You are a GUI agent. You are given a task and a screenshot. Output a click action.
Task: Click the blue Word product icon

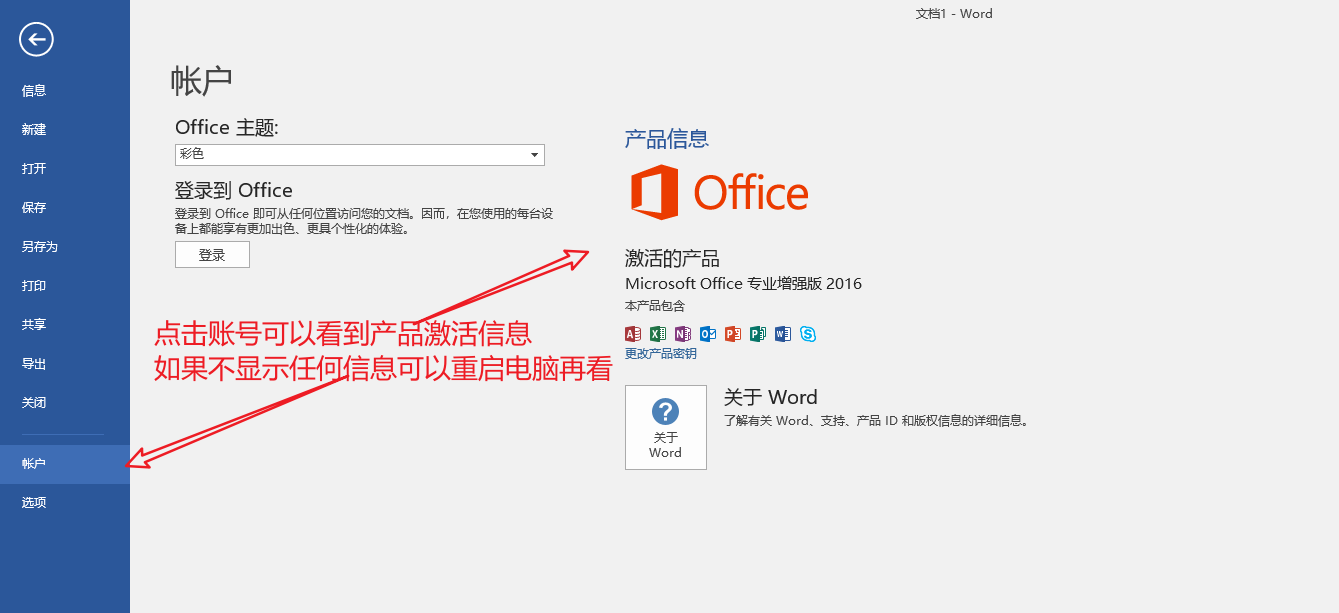783,334
